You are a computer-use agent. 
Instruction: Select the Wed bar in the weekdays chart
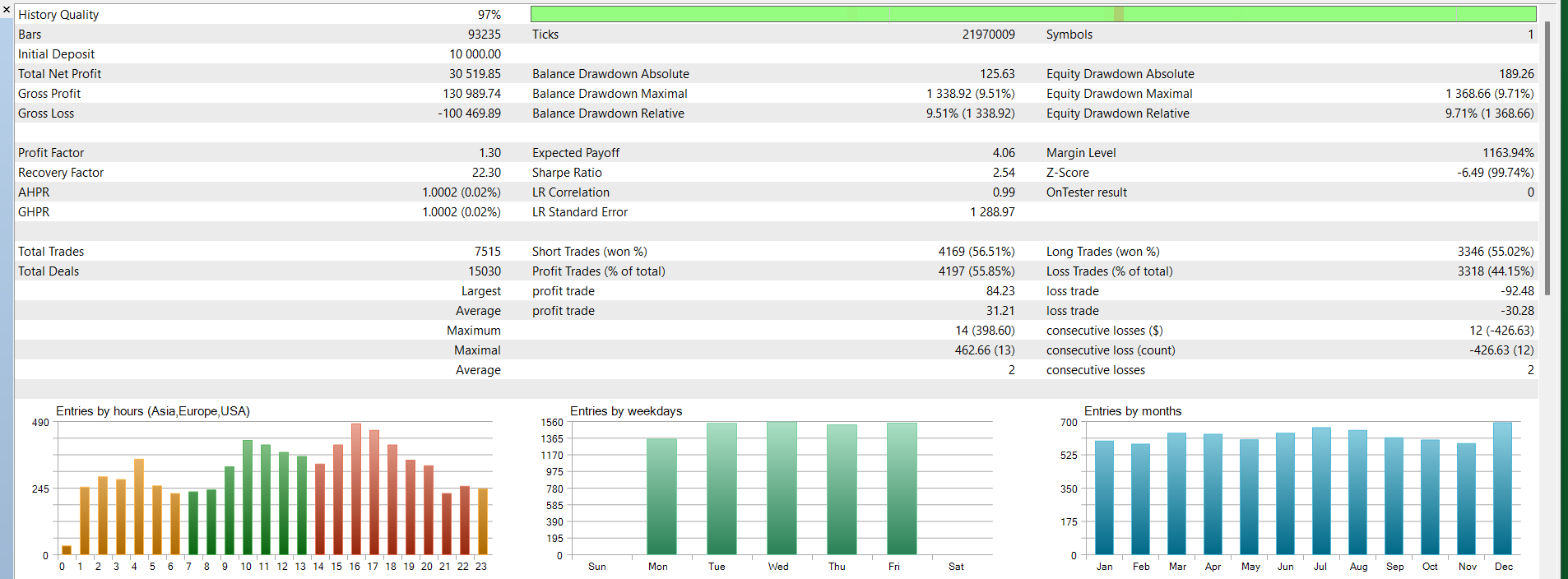pyautogui.click(x=782, y=489)
